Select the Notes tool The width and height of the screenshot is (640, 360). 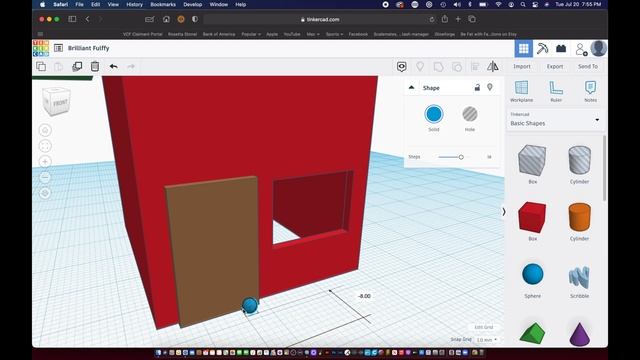pos(590,91)
